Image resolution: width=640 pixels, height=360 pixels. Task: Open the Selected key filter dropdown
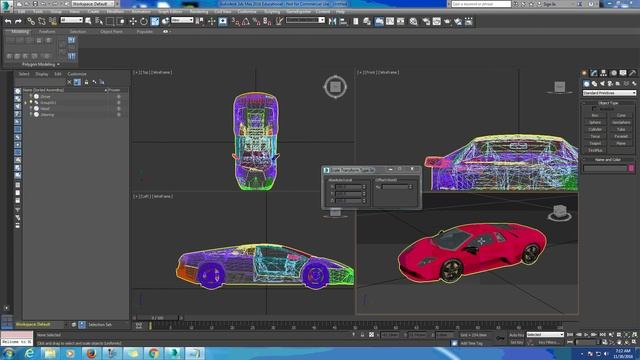tap(545, 335)
